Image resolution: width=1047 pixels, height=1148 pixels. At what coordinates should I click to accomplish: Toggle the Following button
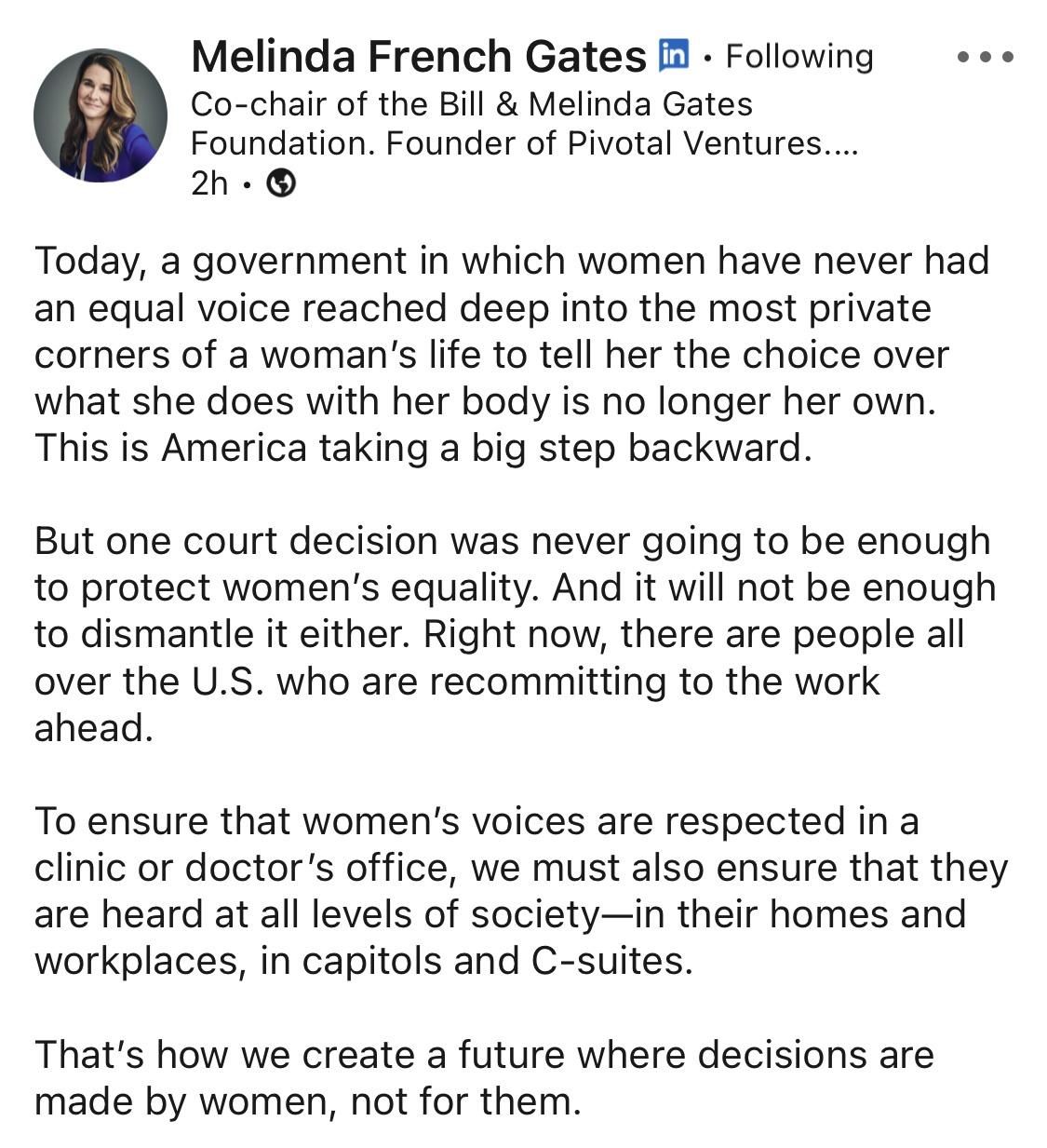click(799, 57)
